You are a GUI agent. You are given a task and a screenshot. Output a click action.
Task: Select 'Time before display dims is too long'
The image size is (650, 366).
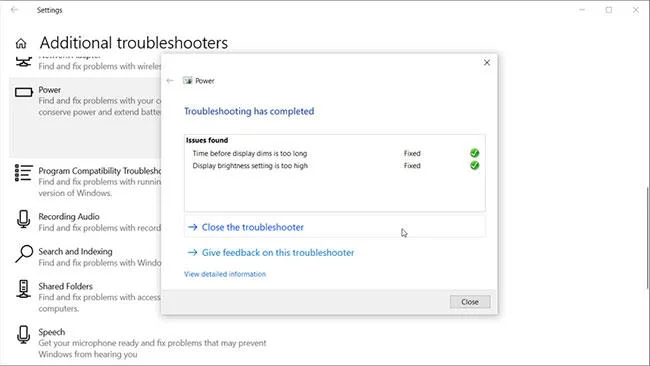[x=250, y=153]
